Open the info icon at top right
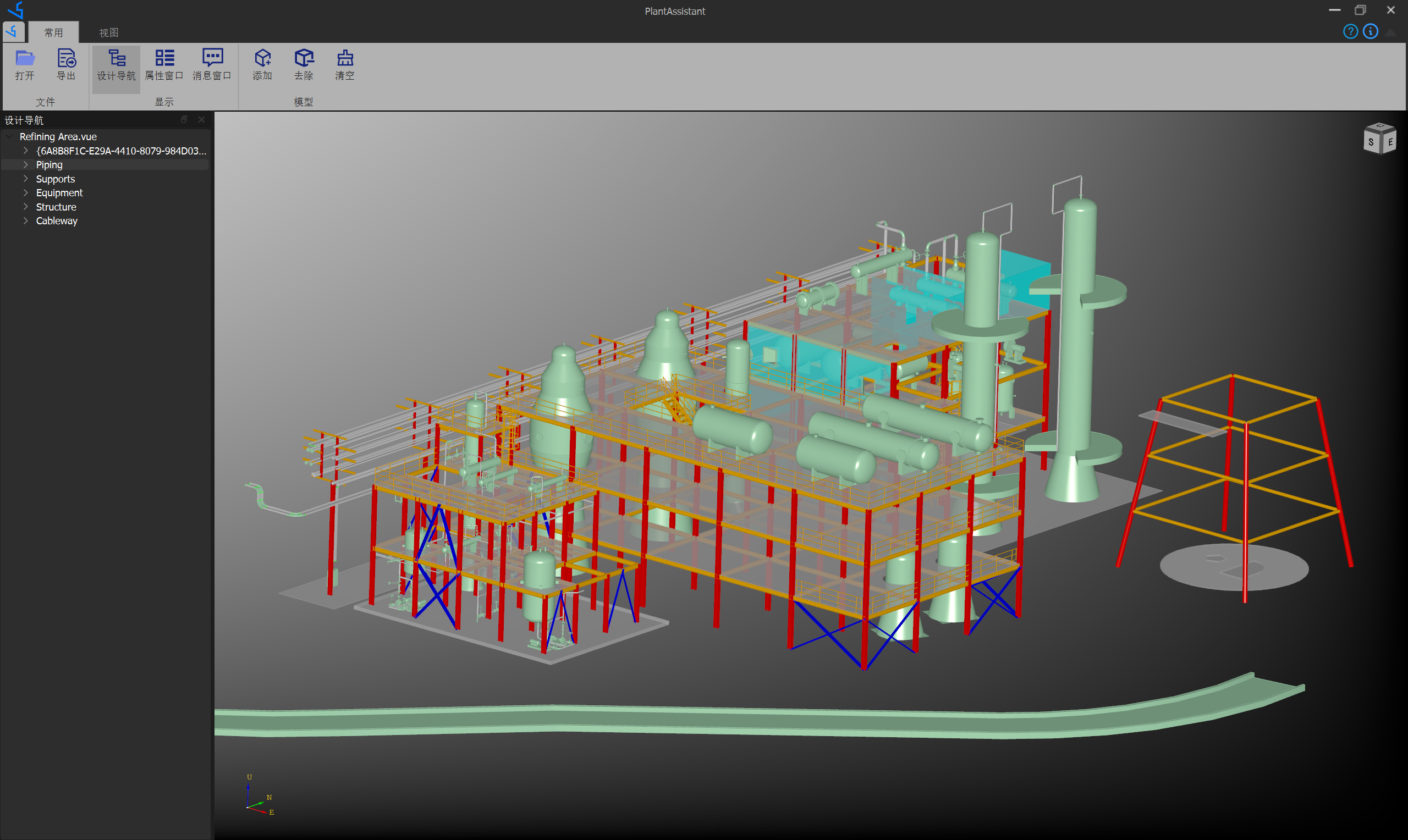The height and width of the screenshot is (840, 1408). 1370,32
